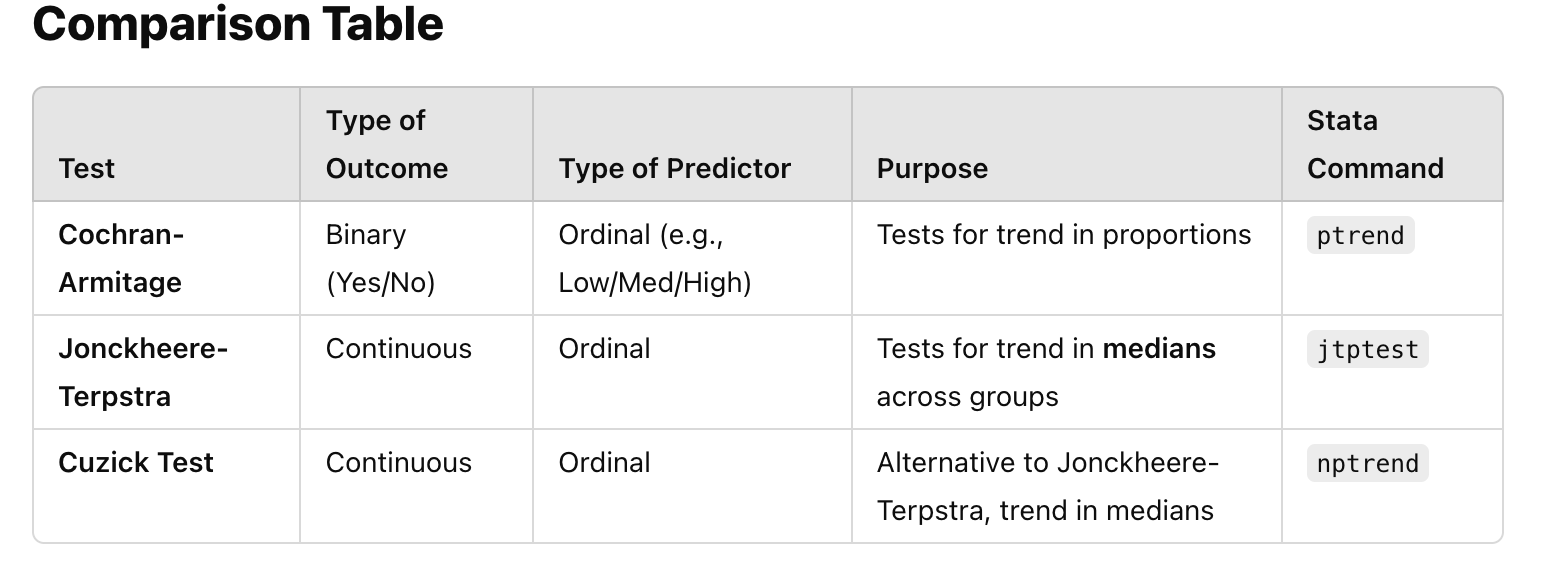Click Tests for trend in proportions text

[1064, 235]
